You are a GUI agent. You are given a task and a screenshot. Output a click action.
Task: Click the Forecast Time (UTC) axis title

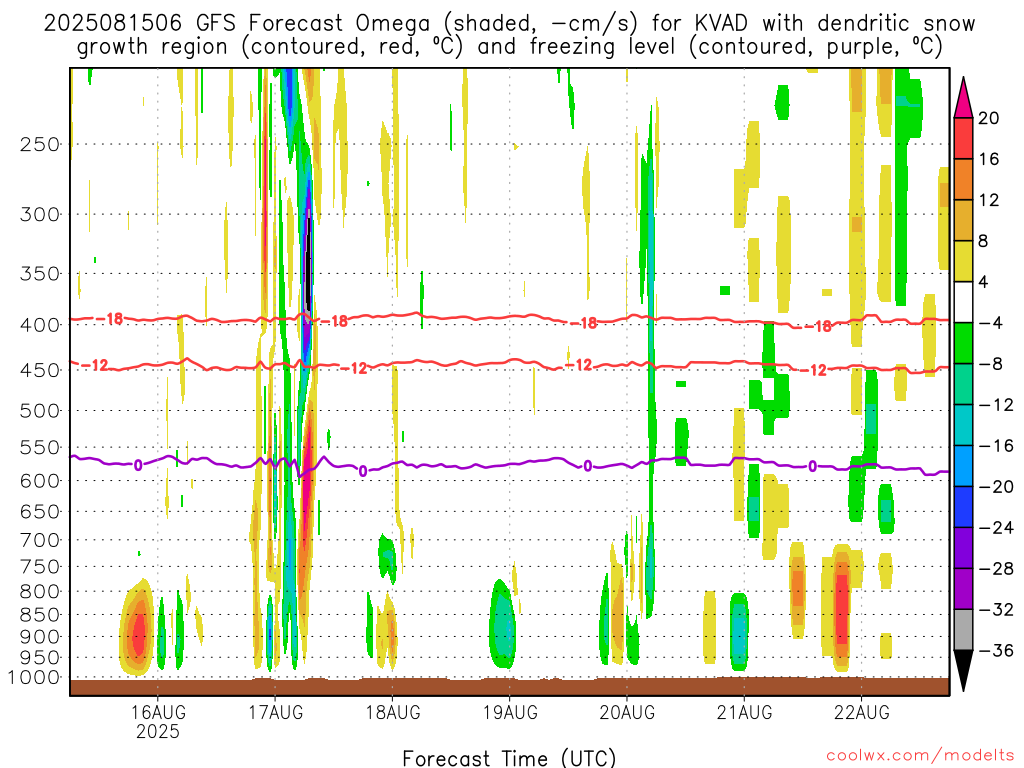(x=509, y=758)
